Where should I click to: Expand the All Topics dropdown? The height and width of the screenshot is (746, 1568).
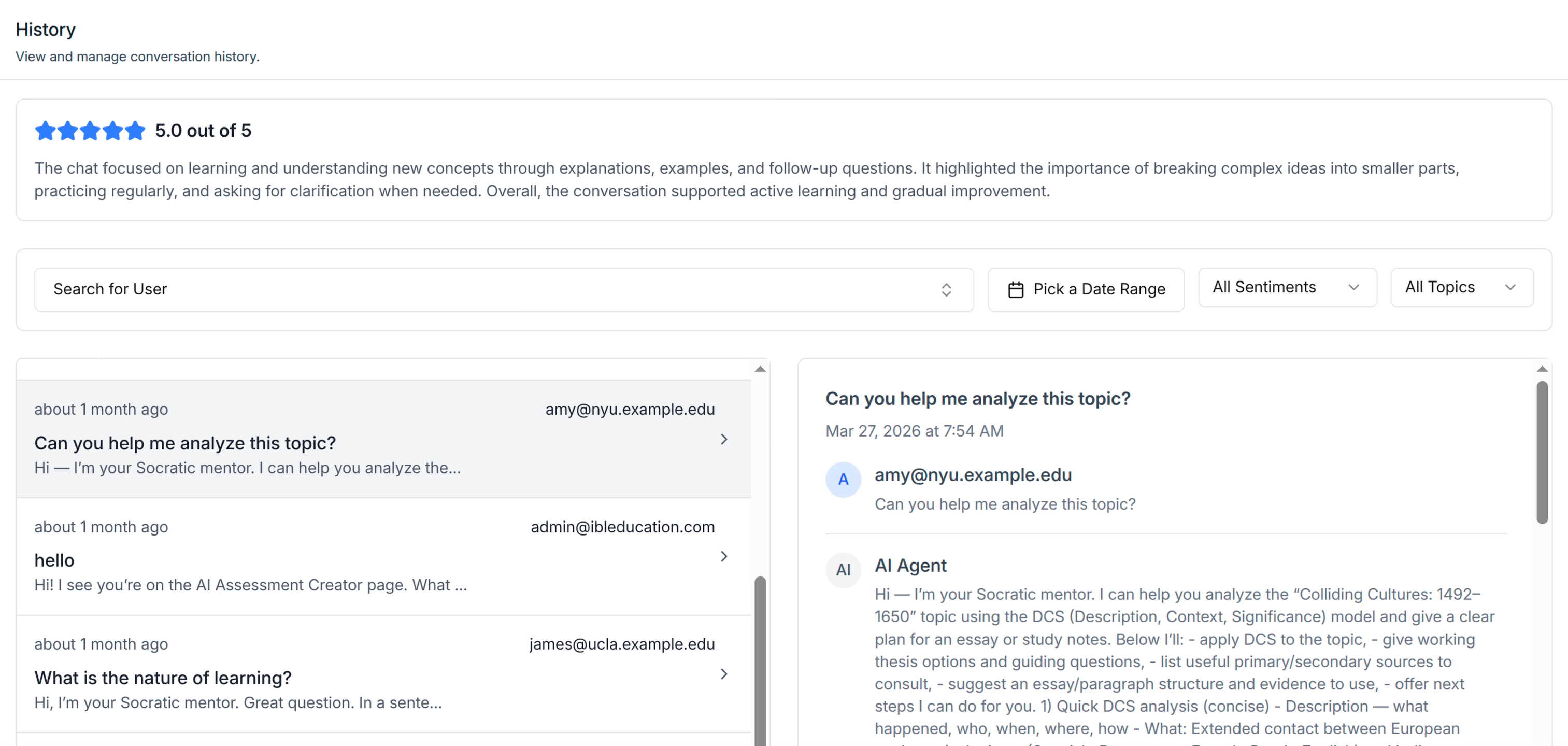[1461, 287]
